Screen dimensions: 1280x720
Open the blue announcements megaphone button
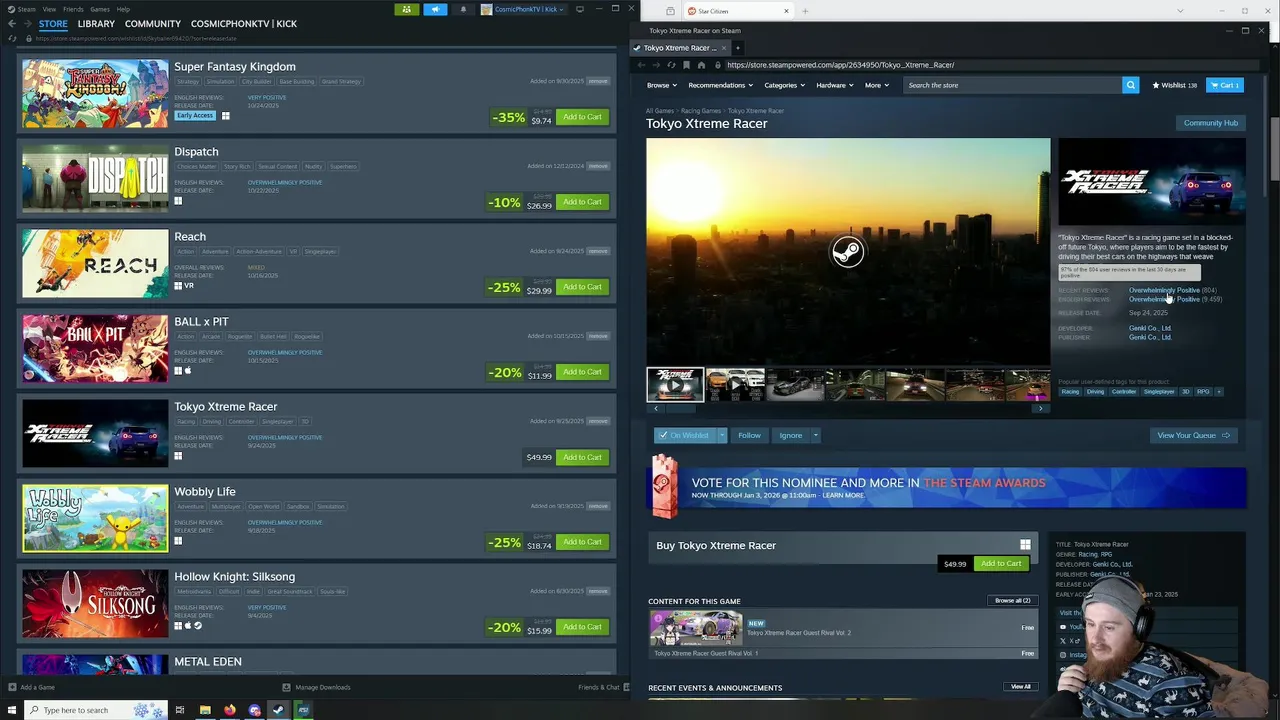pyautogui.click(x=435, y=9)
